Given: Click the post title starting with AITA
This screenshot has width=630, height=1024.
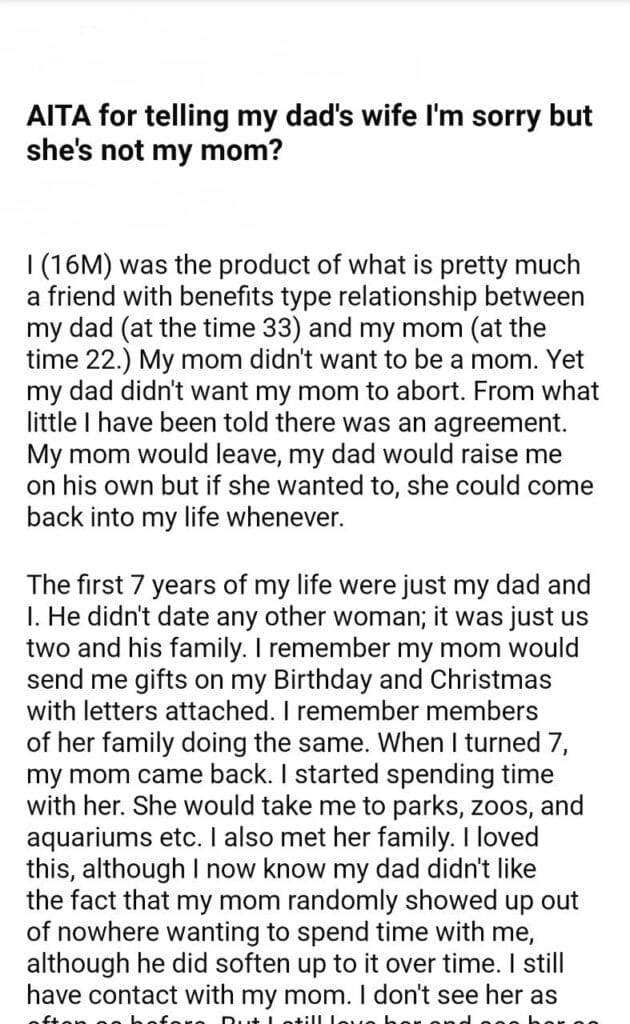Looking at the screenshot, I should click(x=310, y=133).
